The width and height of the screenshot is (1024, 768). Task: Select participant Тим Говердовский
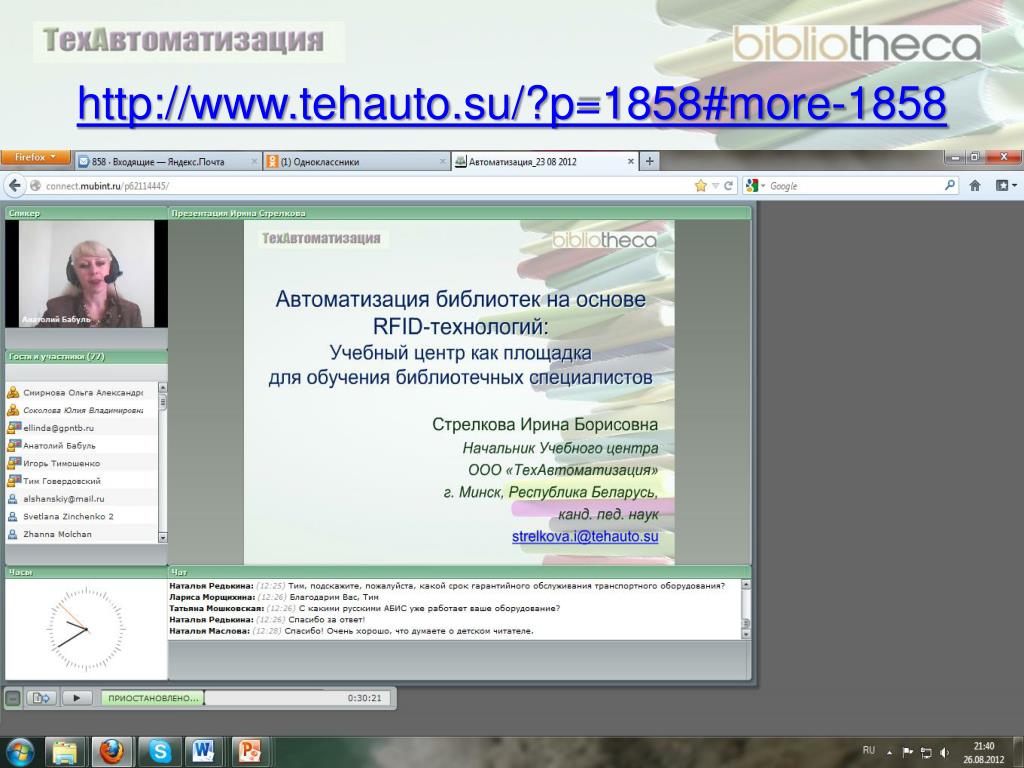[82, 481]
